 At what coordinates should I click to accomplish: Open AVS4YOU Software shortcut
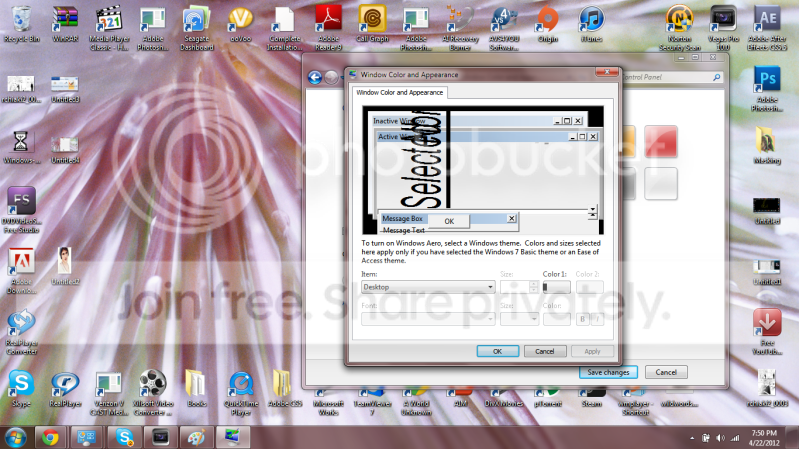point(504,29)
